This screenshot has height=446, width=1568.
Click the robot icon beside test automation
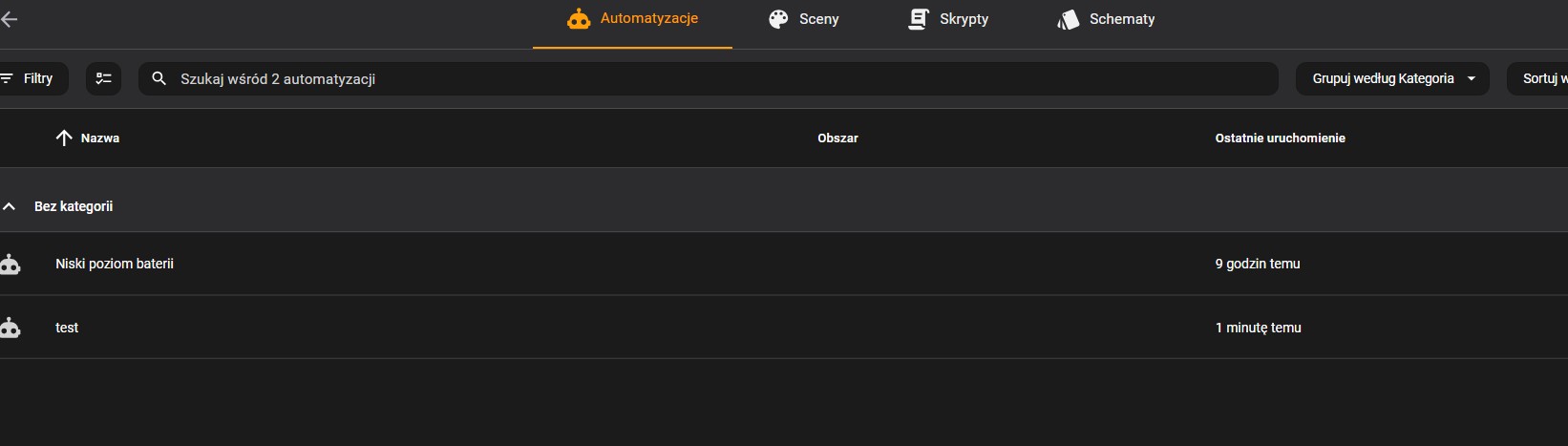[11, 328]
